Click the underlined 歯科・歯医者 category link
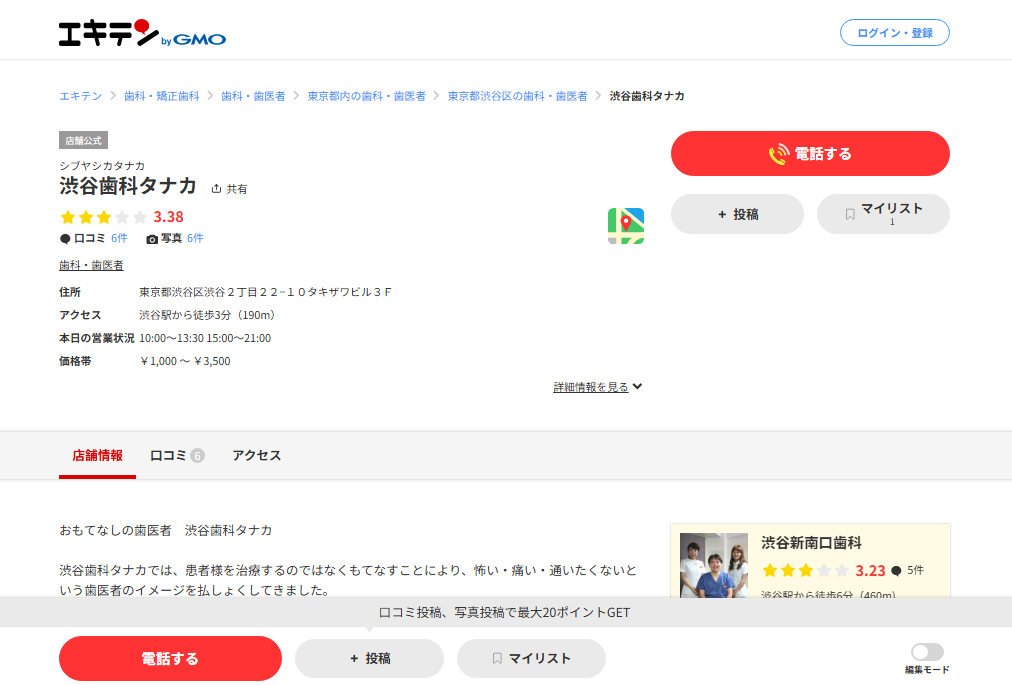The image size is (1012, 685). coord(91,265)
